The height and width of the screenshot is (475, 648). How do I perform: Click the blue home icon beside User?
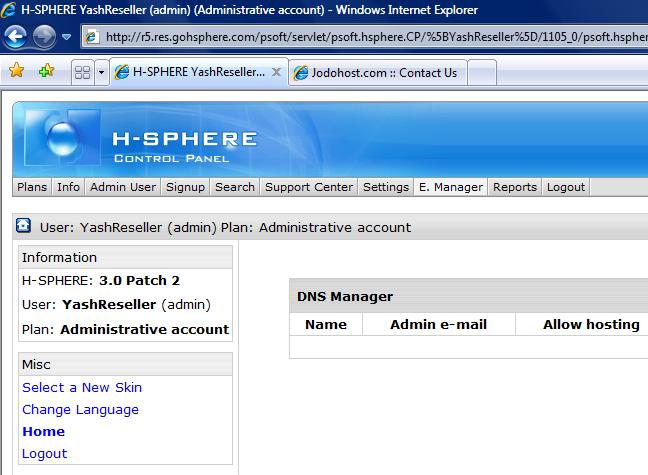pos(23,226)
